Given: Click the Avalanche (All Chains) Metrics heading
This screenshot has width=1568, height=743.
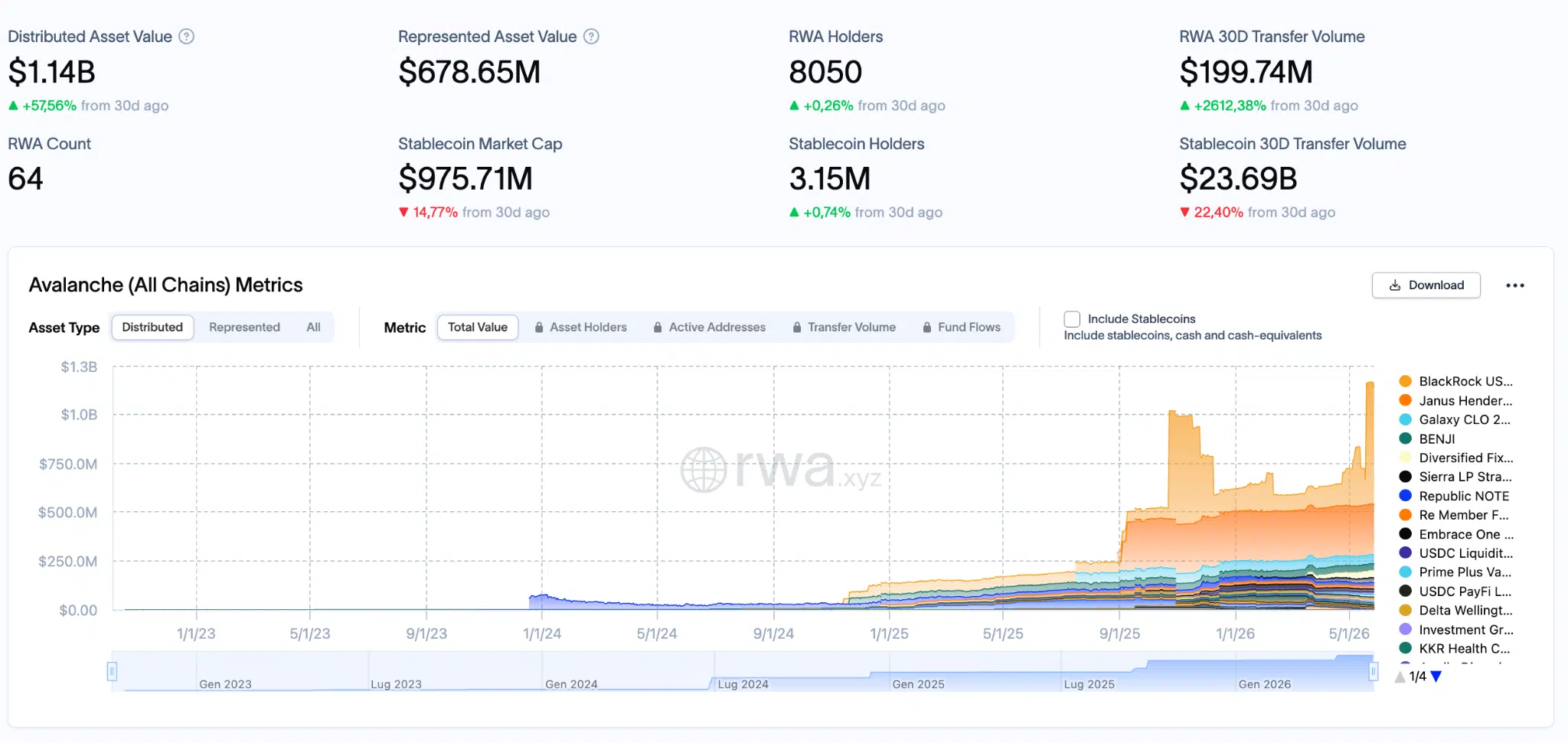Looking at the screenshot, I should click(166, 285).
